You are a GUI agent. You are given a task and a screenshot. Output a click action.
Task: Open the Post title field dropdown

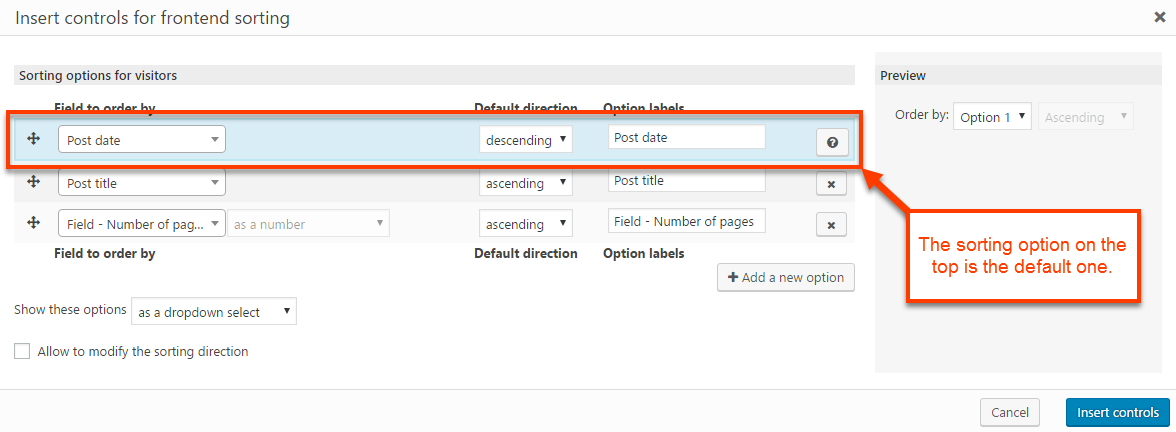142,183
